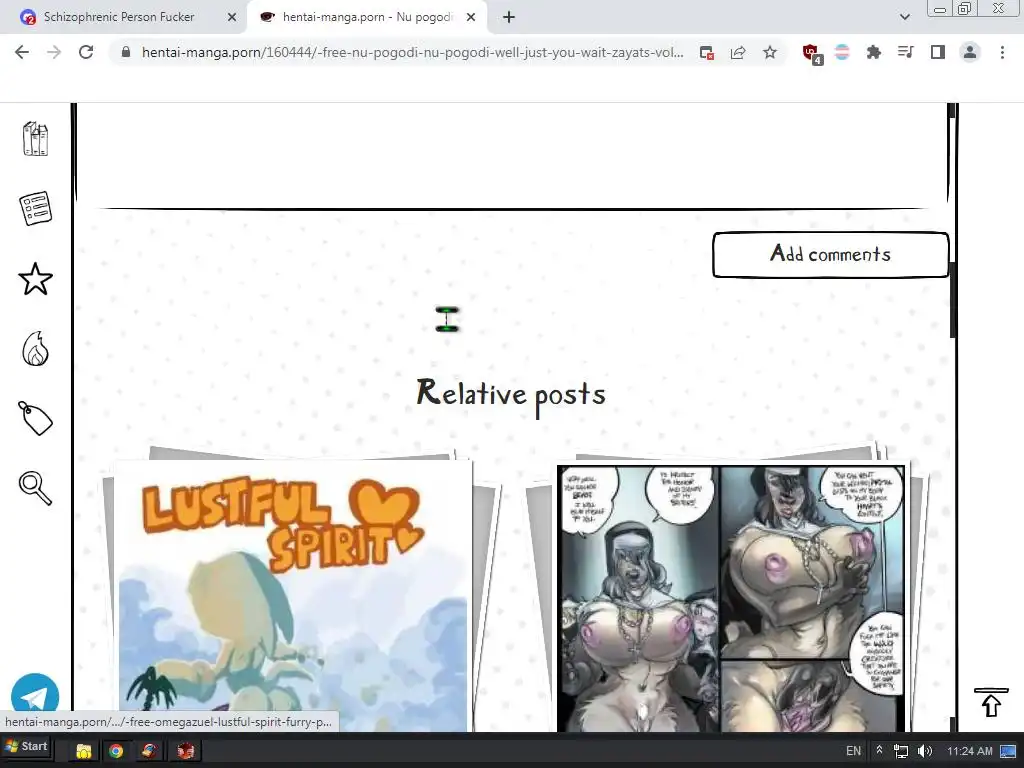The width and height of the screenshot is (1024, 768).
Task: Open the media controls icon
Action: pyautogui.click(x=906, y=52)
